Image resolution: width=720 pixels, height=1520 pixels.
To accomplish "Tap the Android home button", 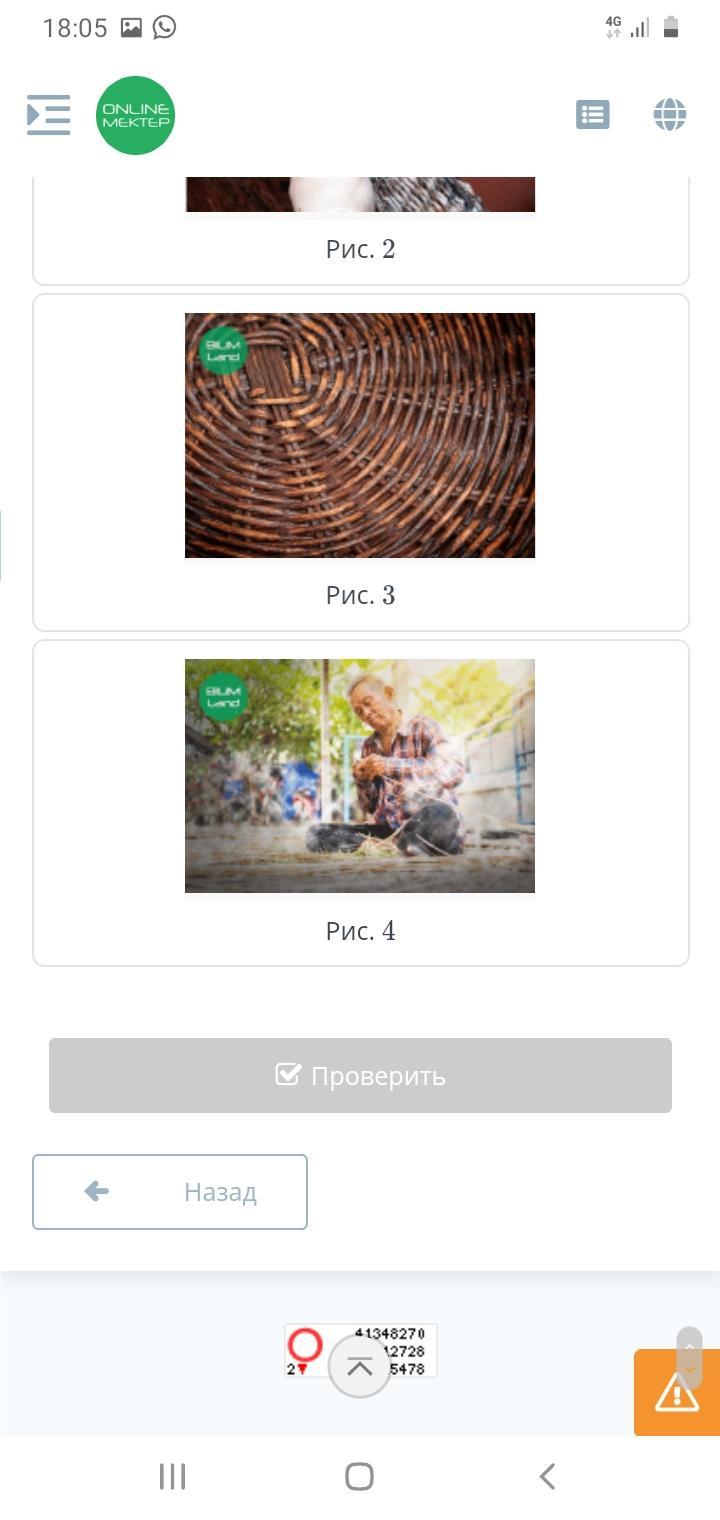I will coord(359,1476).
